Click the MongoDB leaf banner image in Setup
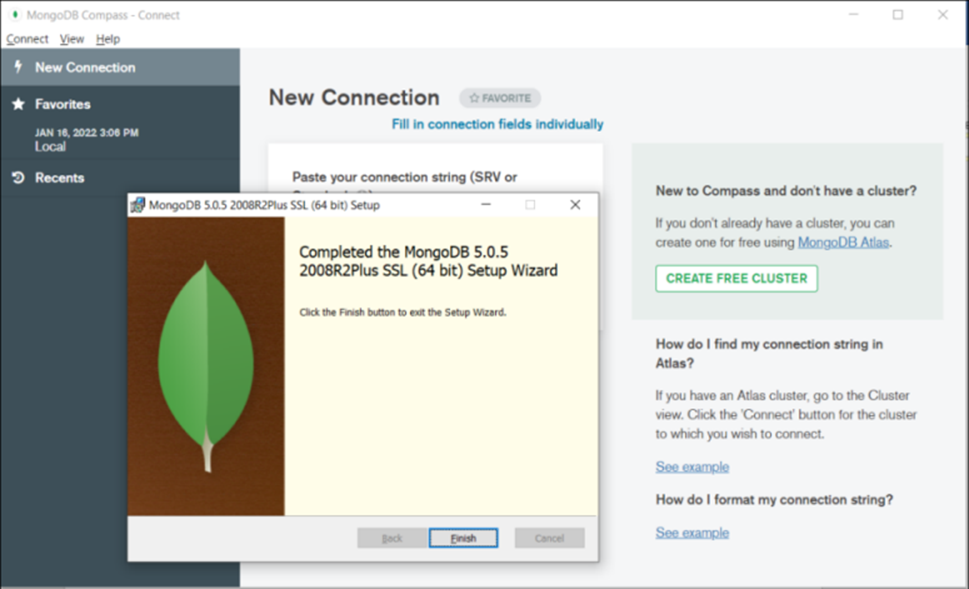Image resolution: width=969 pixels, height=589 pixels. (x=206, y=366)
